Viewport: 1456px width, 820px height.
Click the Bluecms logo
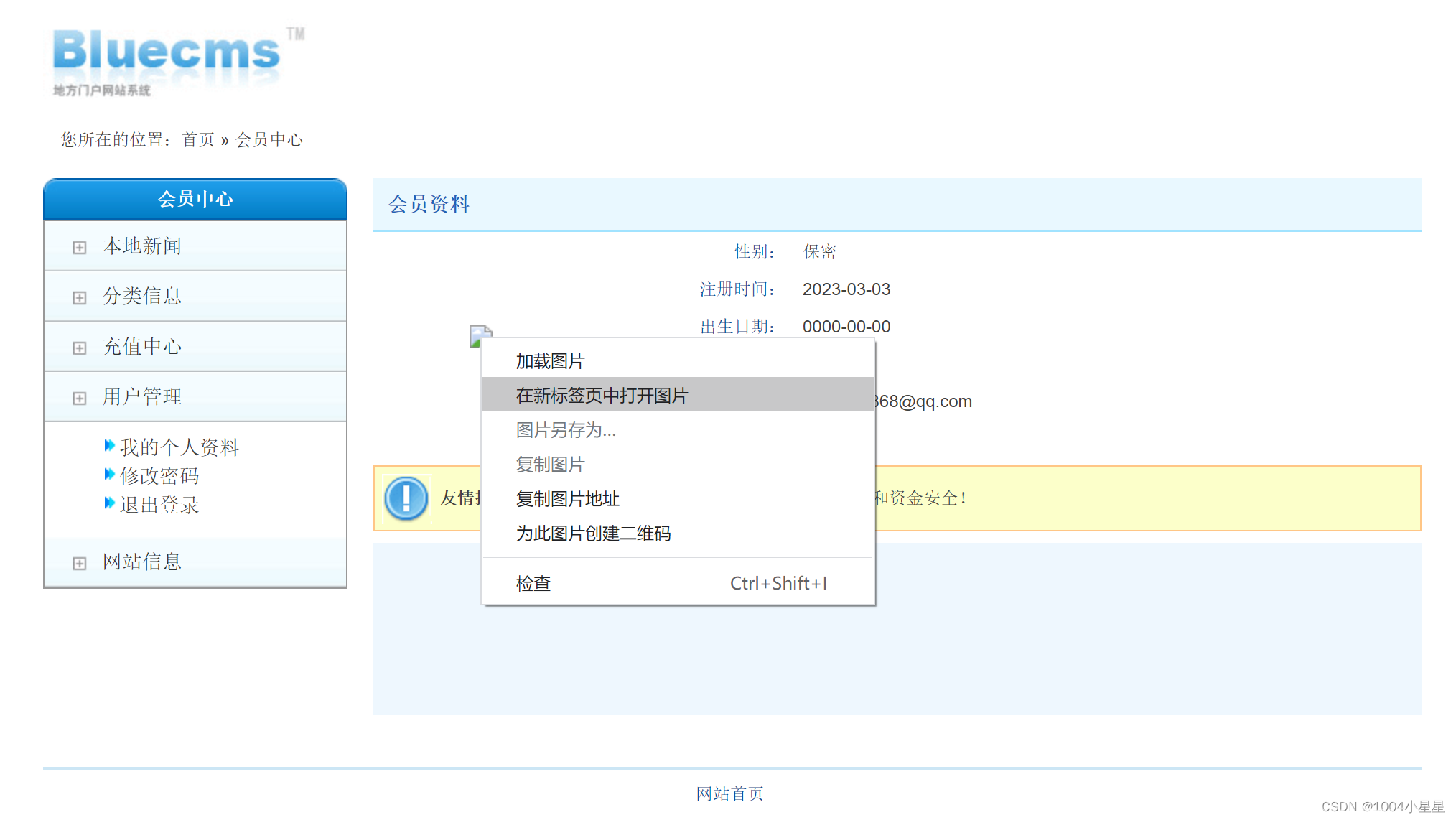178,61
